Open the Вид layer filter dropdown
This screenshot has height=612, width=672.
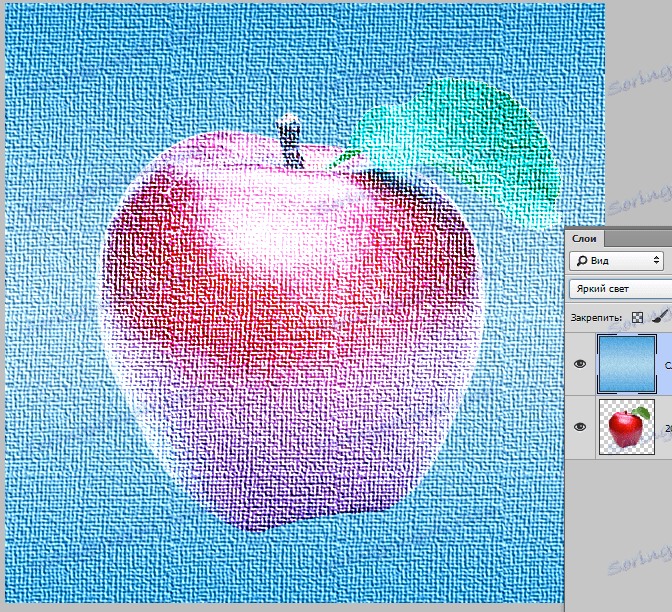coord(617,261)
